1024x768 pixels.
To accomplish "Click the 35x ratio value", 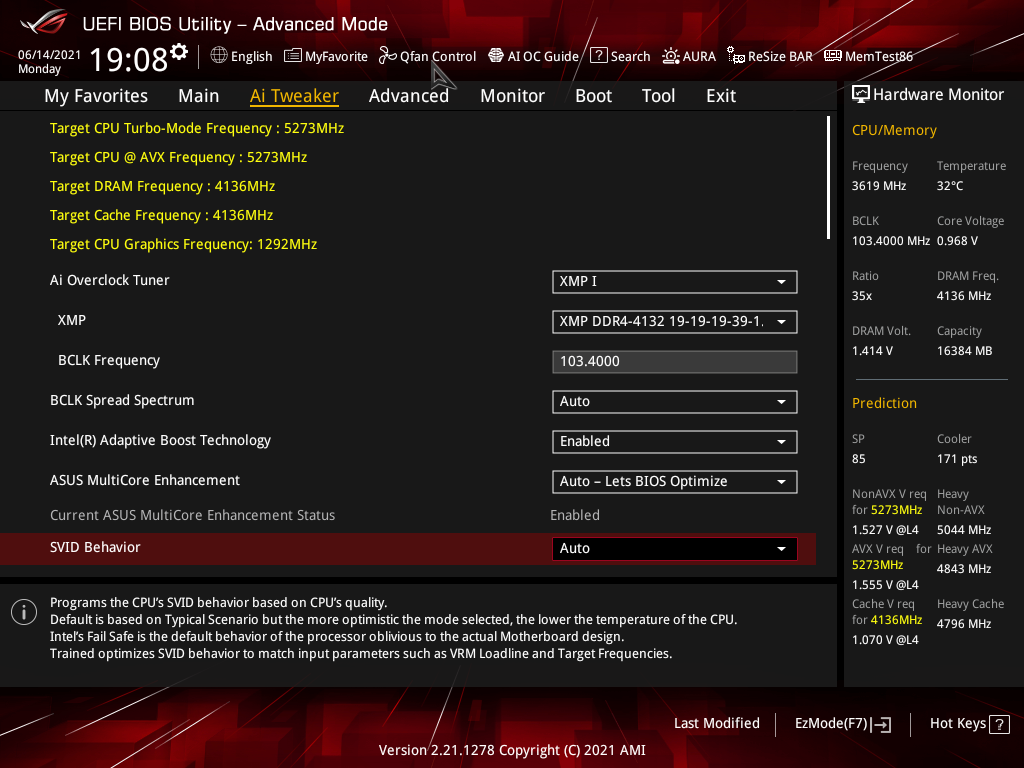I will (861, 296).
